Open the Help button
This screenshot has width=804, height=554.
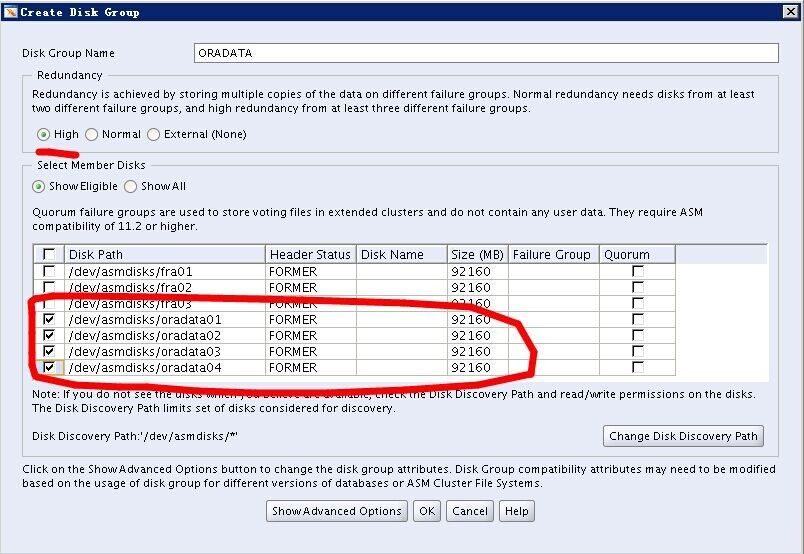click(516, 511)
